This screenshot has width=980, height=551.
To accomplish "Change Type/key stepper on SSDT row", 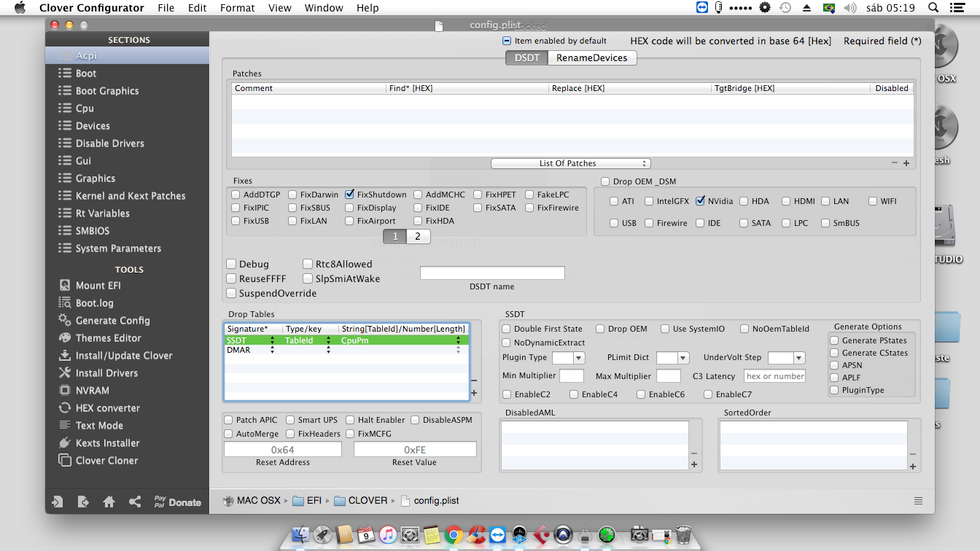I will pyautogui.click(x=328, y=340).
